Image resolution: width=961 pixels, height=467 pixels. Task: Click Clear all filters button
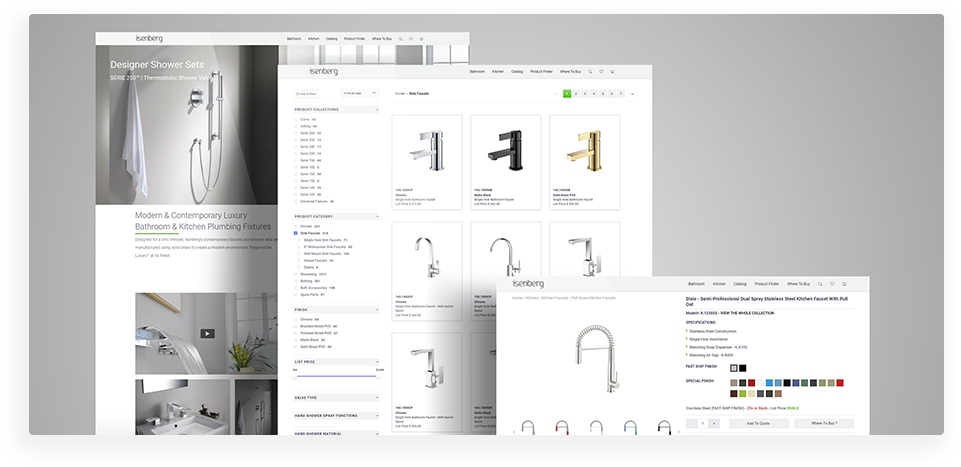[306, 94]
